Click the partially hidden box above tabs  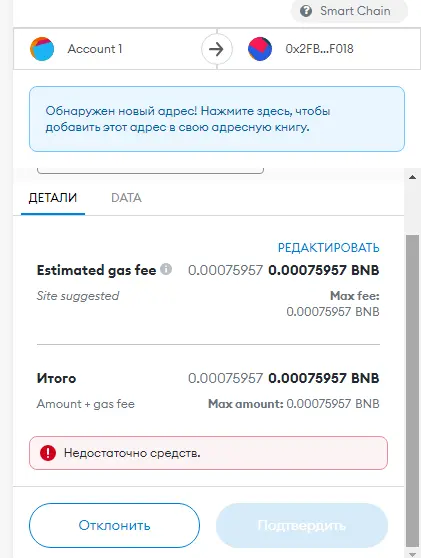coord(150,170)
